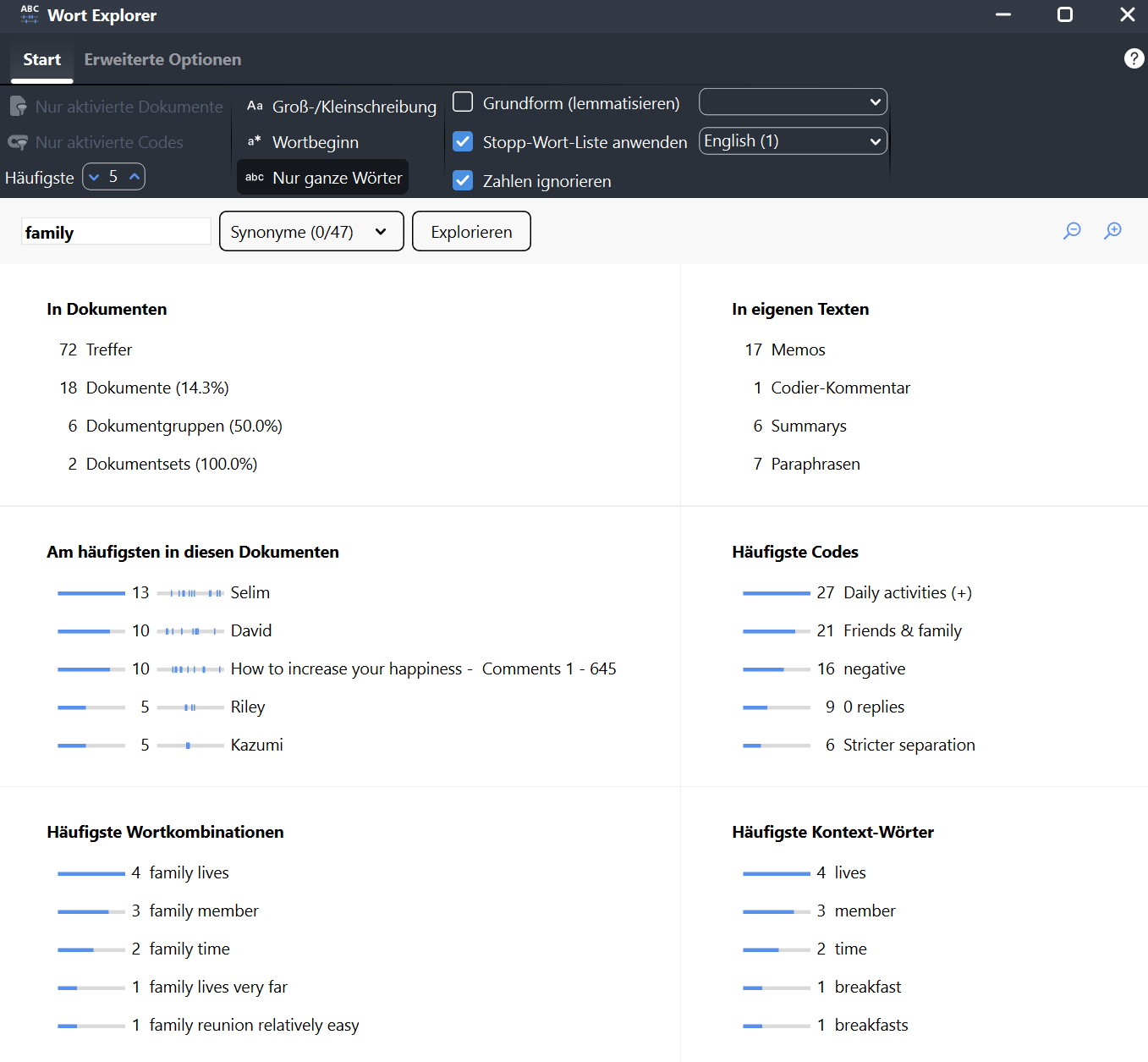Viewport: 1148px width, 1062px height.
Task: Toggle Groß-/Kleinschreibung case sensitivity option
Action: (341, 107)
